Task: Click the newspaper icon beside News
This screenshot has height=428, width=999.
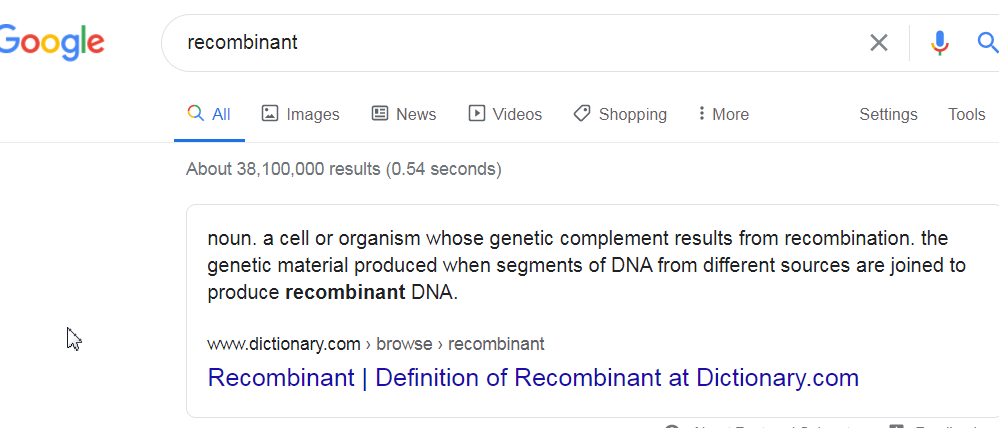Action: [380, 114]
